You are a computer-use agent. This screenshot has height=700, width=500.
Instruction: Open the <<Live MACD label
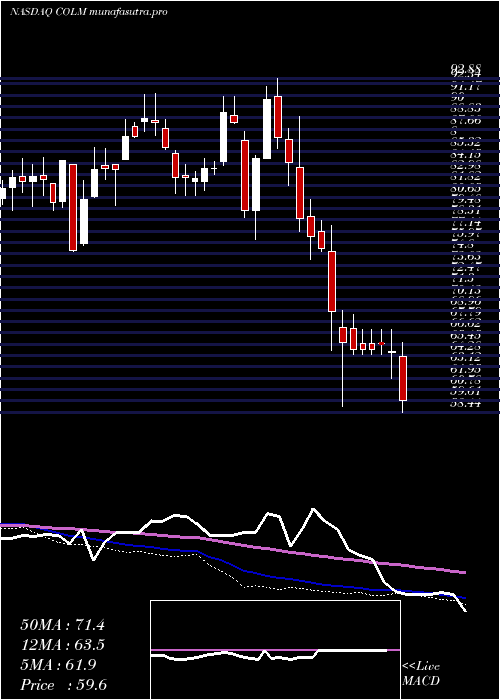[421, 674]
